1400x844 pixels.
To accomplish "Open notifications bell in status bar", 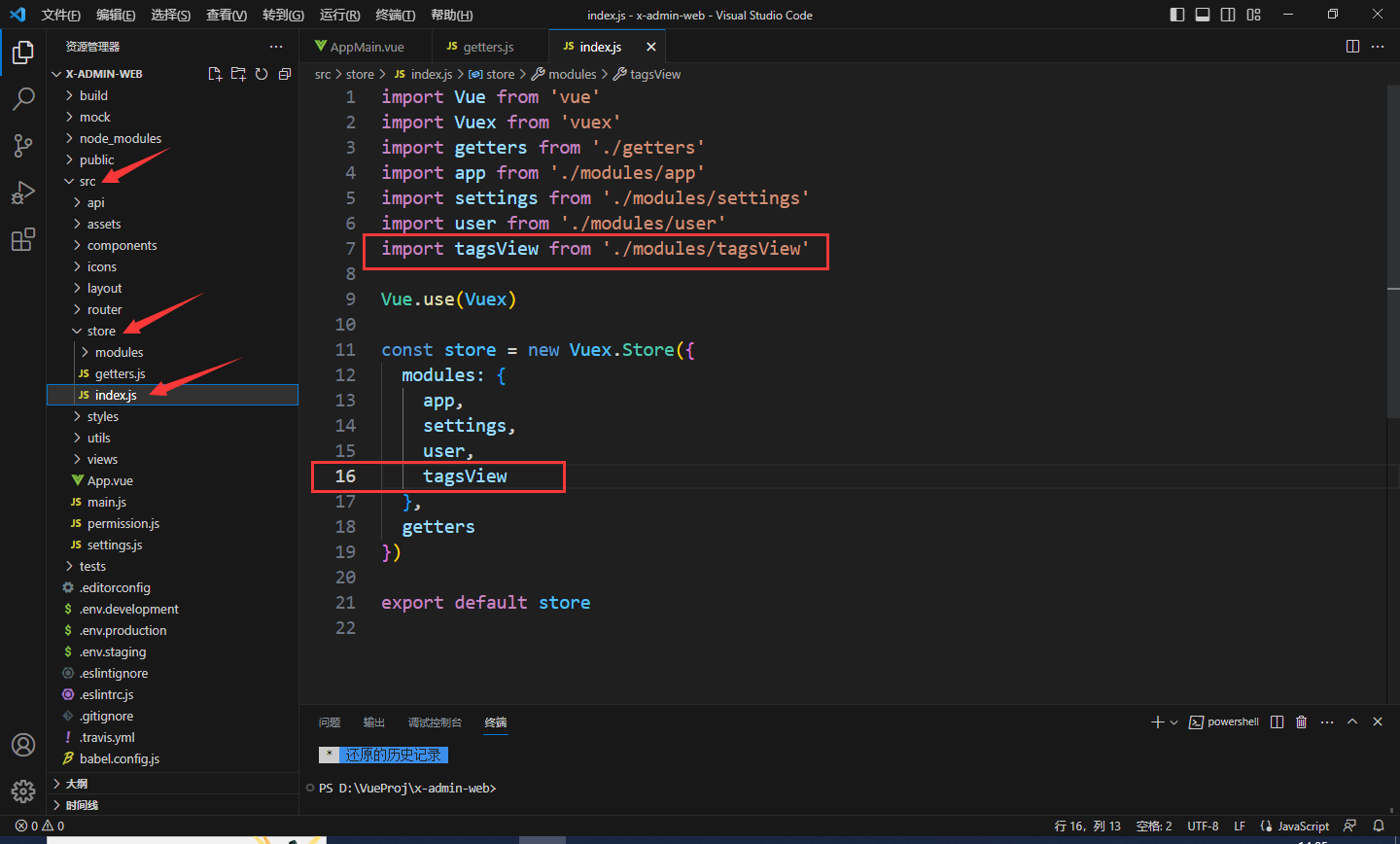I will (x=1379, y=826).
